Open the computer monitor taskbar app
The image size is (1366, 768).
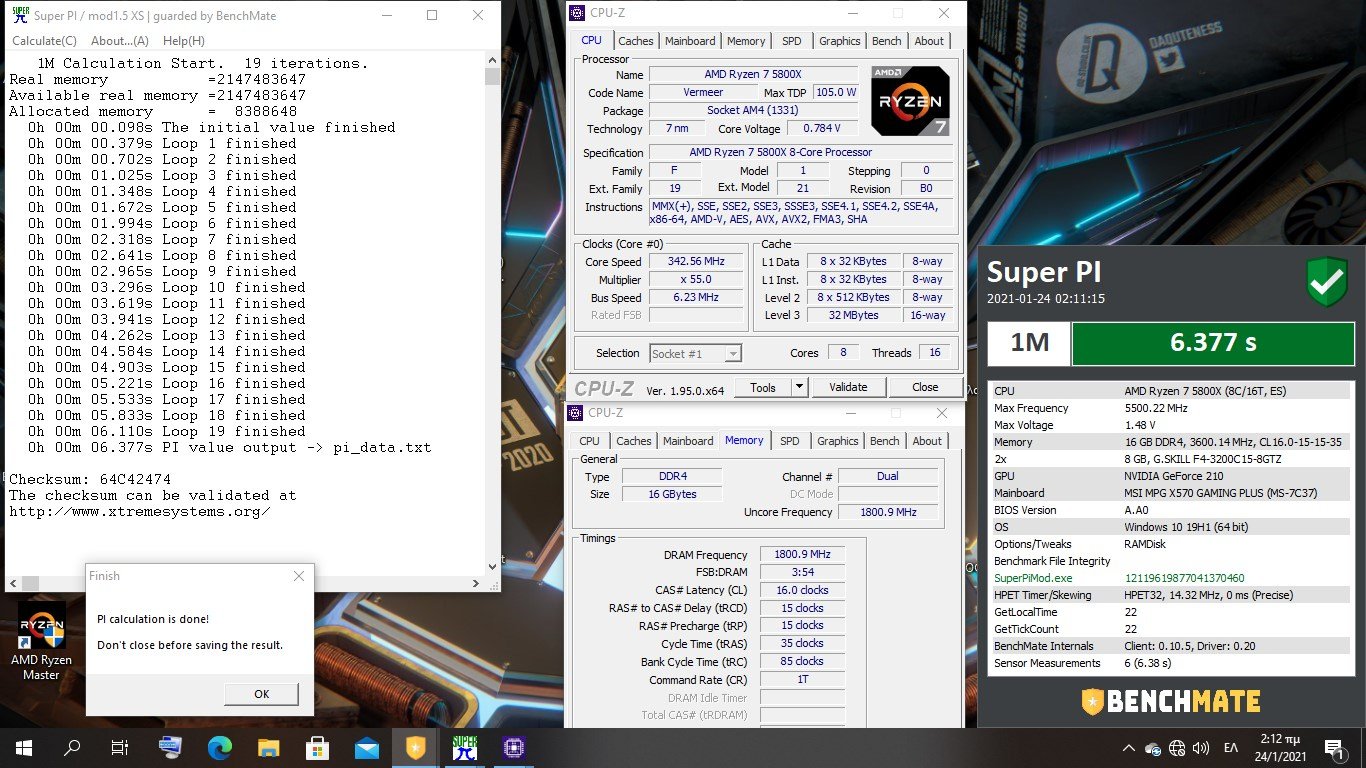coord(170,747)
